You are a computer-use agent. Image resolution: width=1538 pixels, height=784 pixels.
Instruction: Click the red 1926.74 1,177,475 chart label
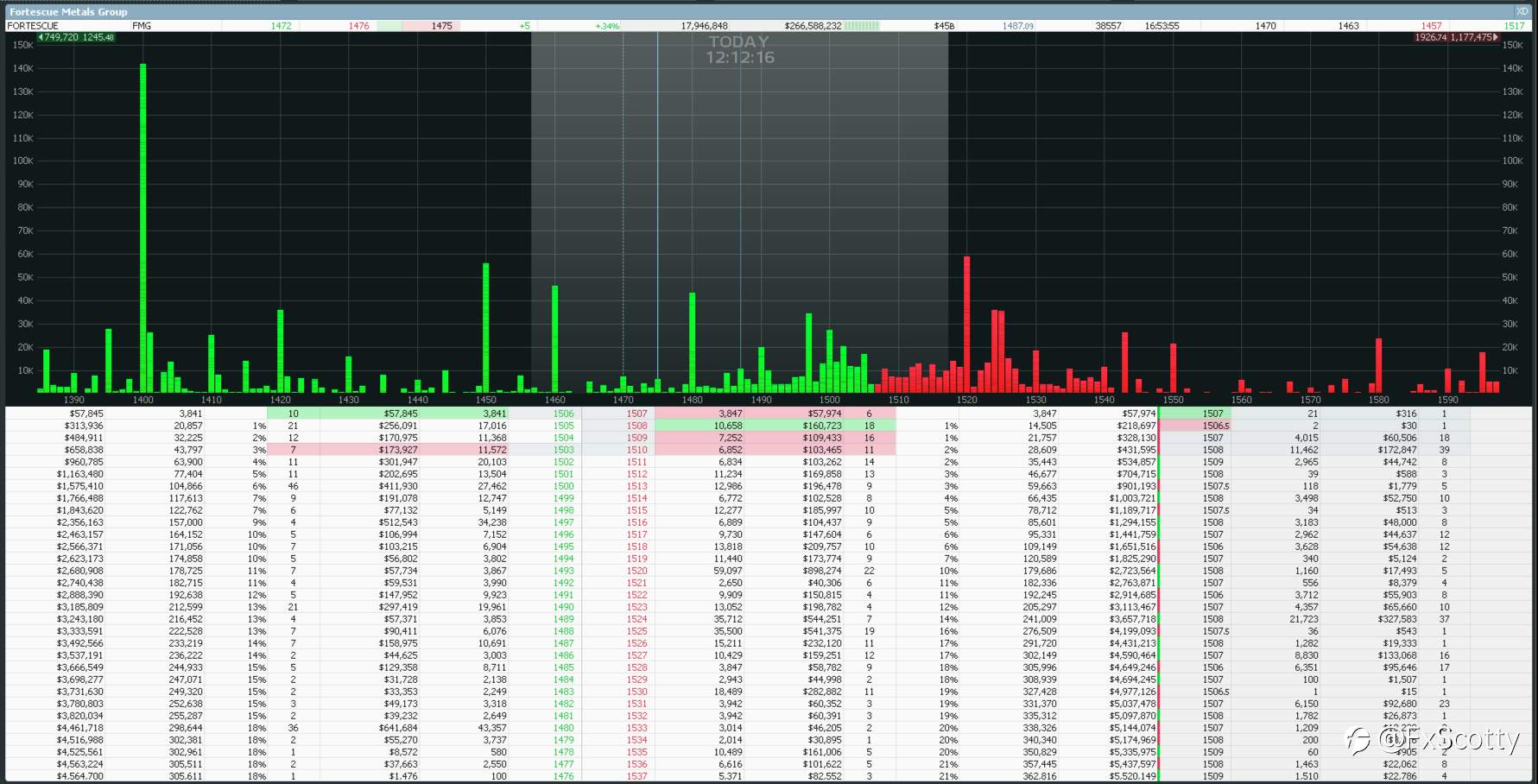point(1456,37)
